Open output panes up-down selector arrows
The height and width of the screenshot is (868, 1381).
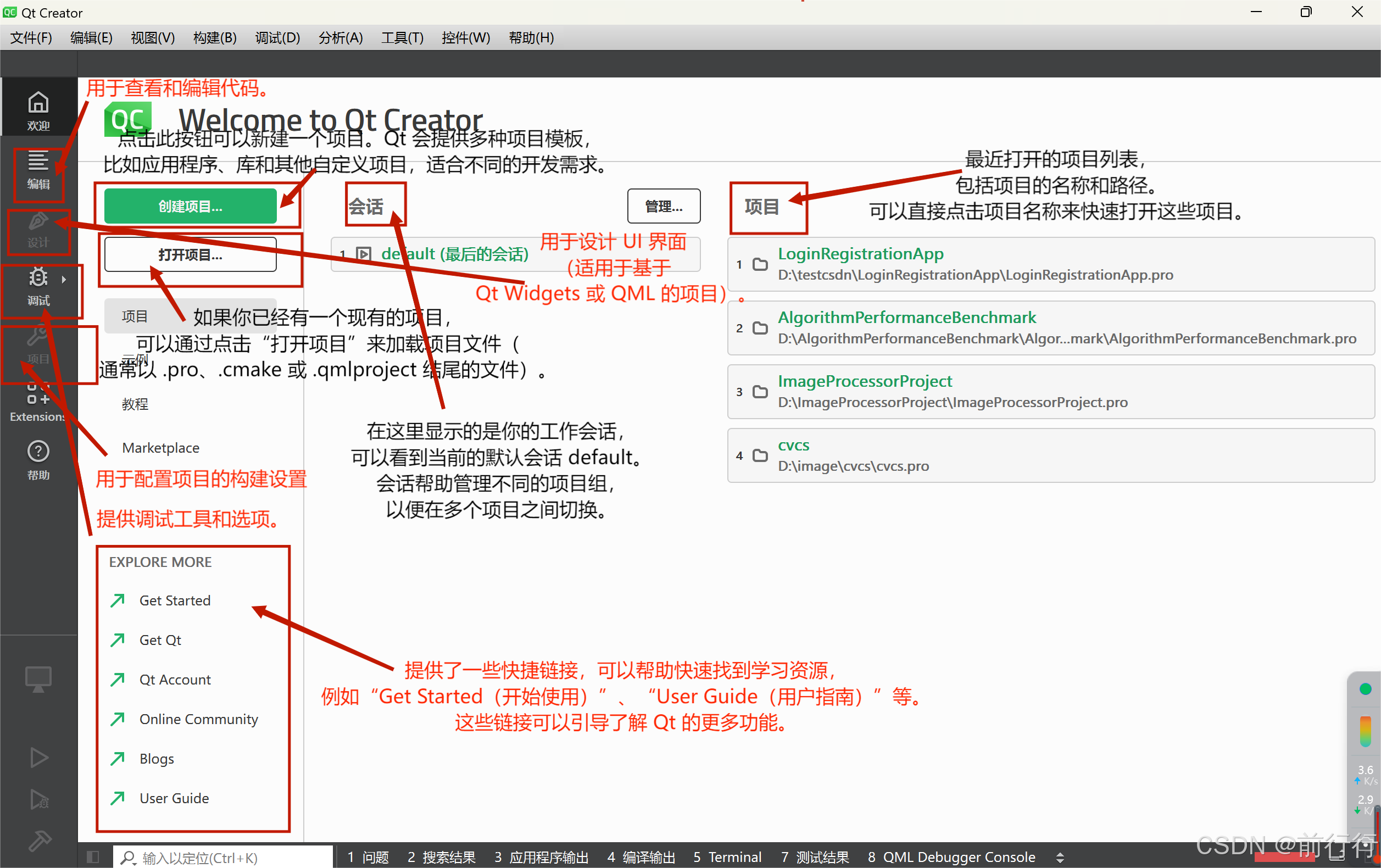(x=1060, y=857)
